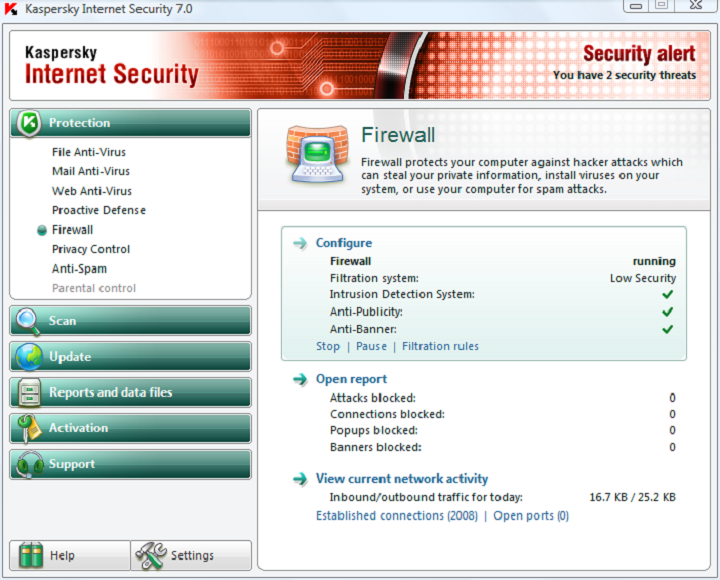The height and width of the screenshot is (580, 720).
Task: Click the Protection shield icon
Action: click(x=29, y=123)
